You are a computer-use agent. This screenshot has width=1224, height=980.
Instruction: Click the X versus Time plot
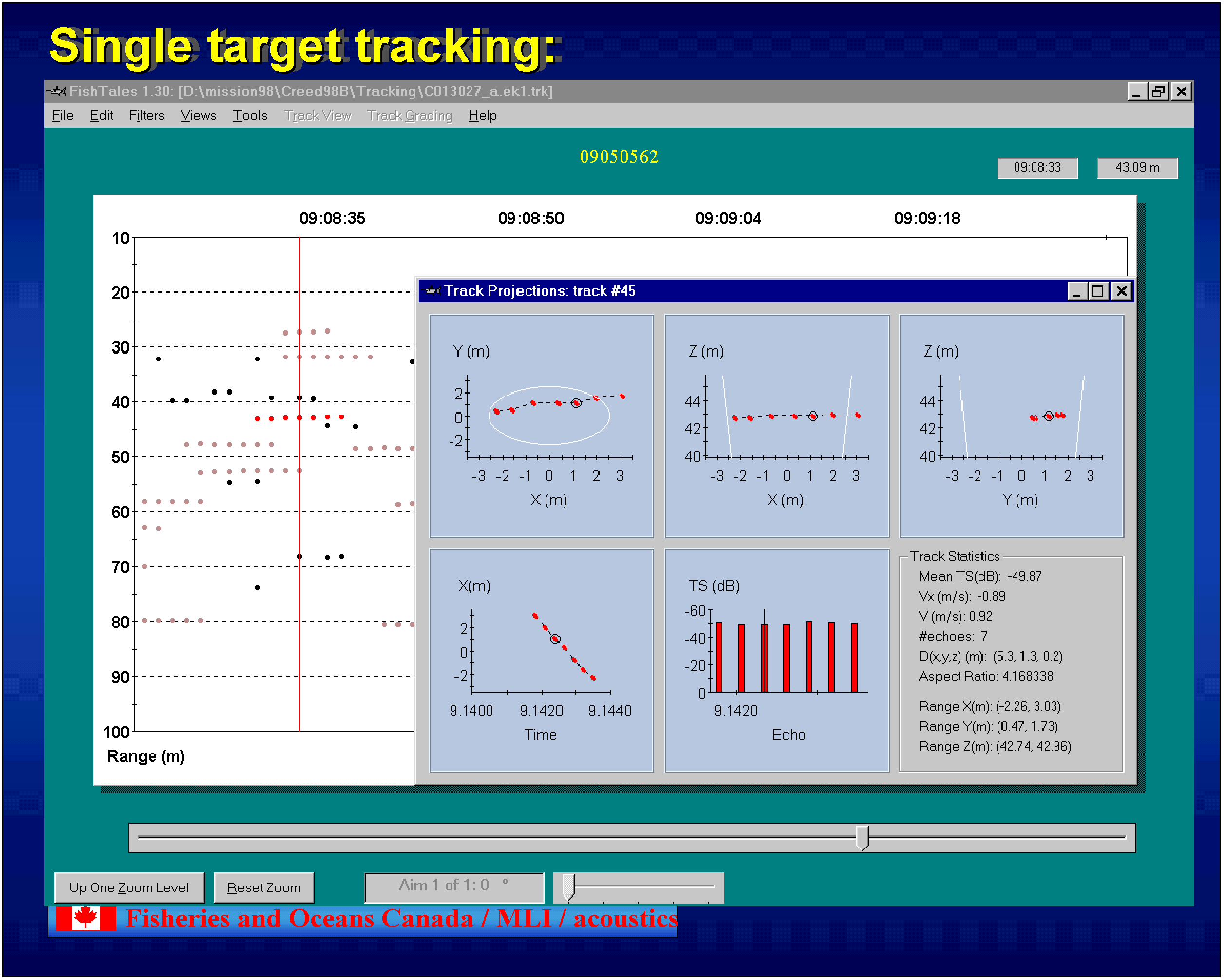click(541, 660)
